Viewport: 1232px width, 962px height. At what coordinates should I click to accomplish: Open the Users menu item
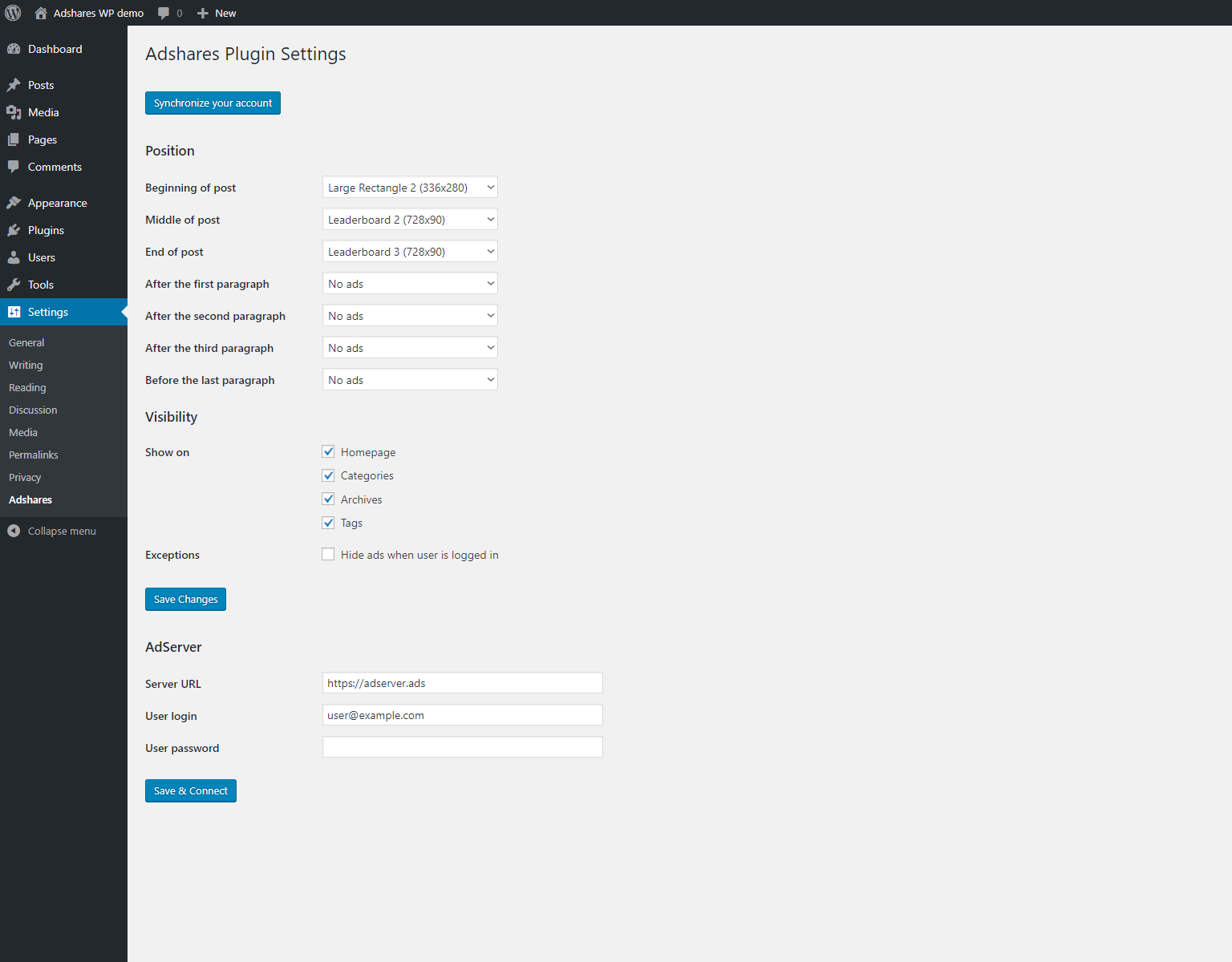[63, 257]
